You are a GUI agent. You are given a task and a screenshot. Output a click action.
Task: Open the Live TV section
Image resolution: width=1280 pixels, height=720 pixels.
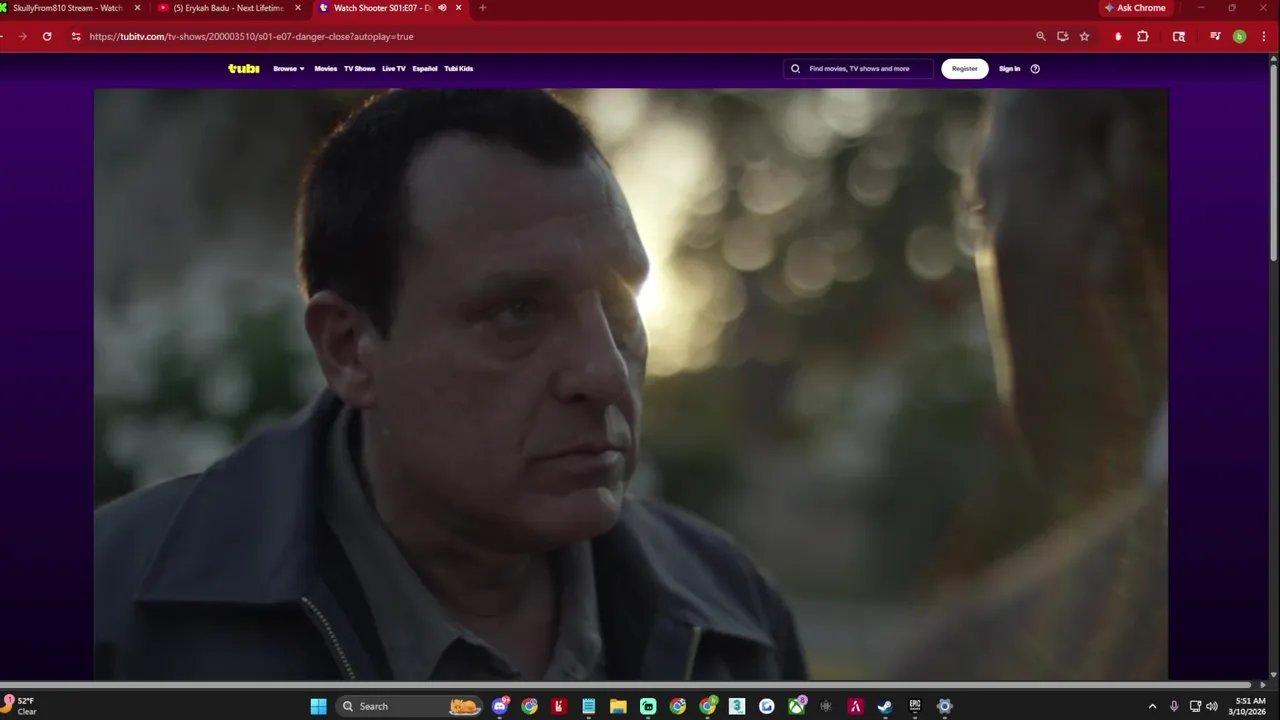(x=394, y=69)
